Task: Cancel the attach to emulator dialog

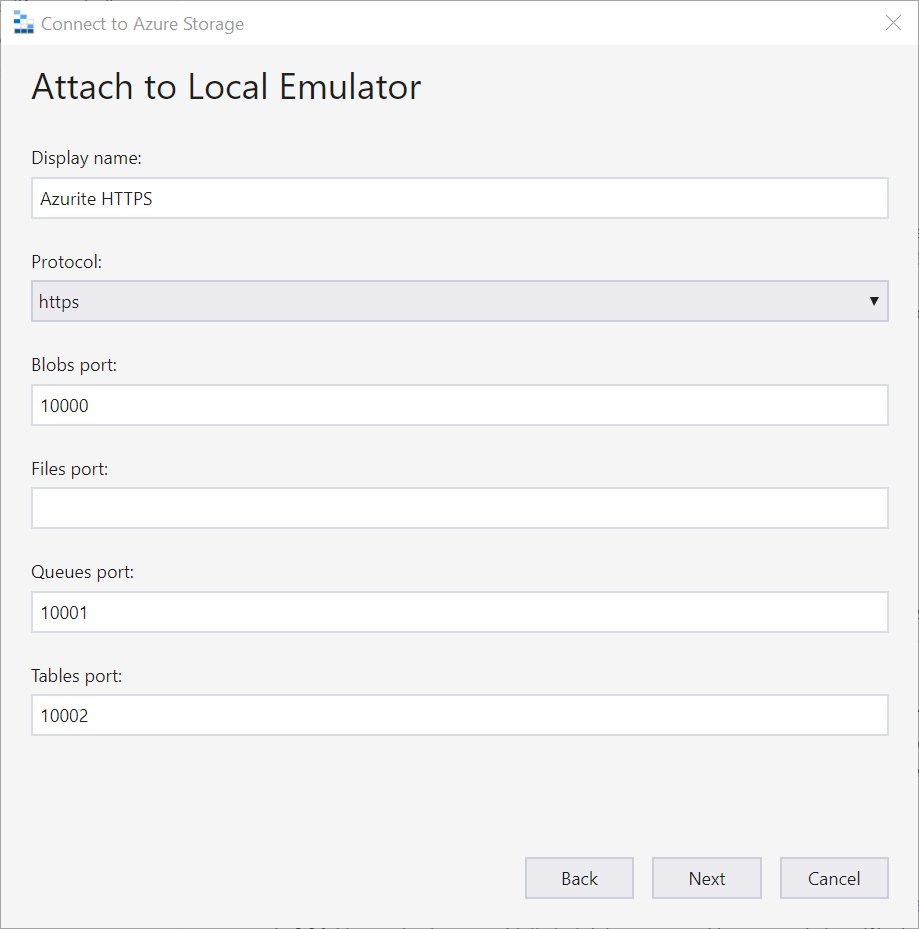Action: tap(834, 878)
